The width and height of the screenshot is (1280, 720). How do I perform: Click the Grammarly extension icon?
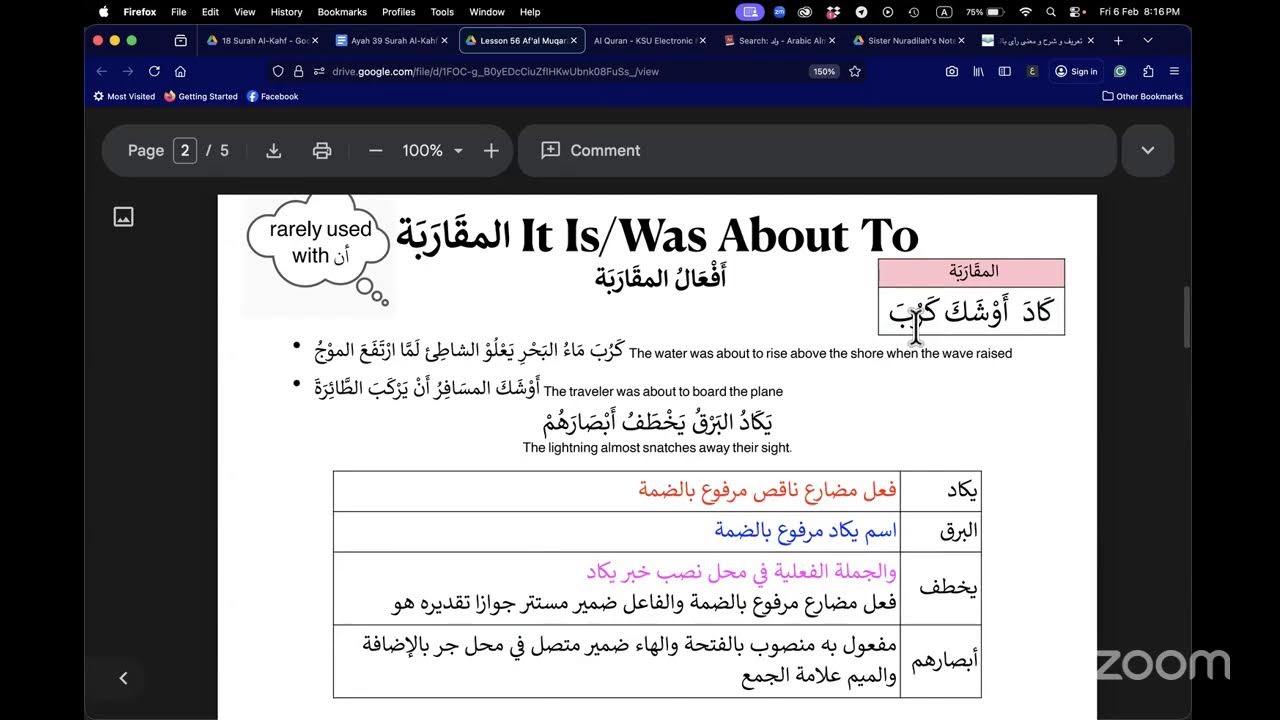coord(1120,71)
